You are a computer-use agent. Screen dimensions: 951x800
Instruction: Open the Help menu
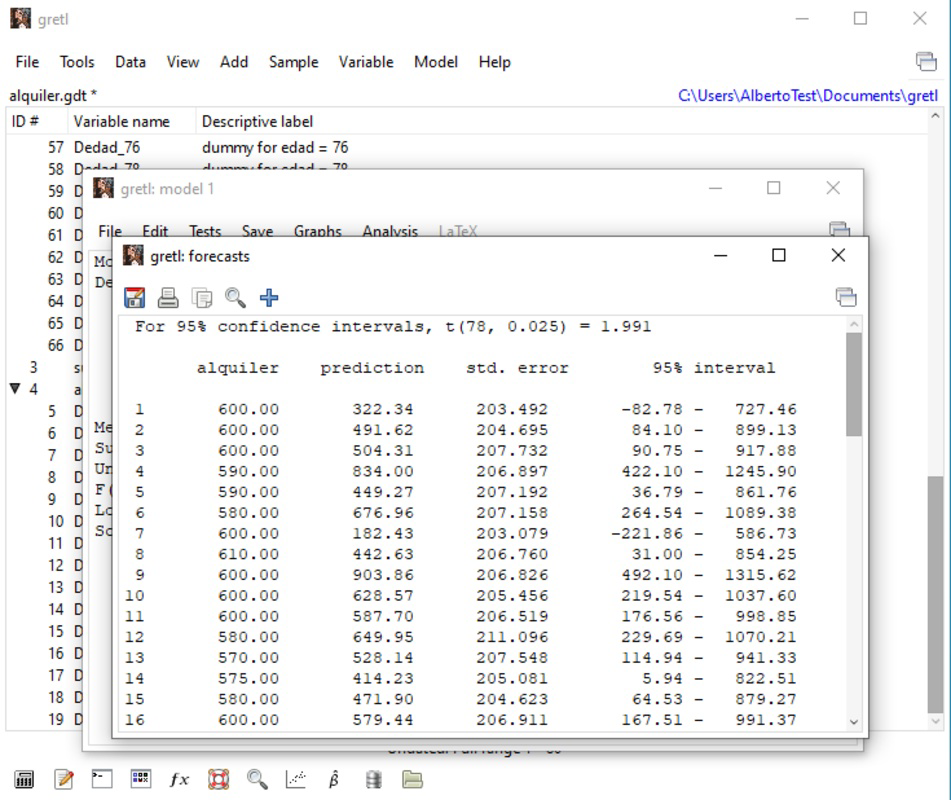494,62
